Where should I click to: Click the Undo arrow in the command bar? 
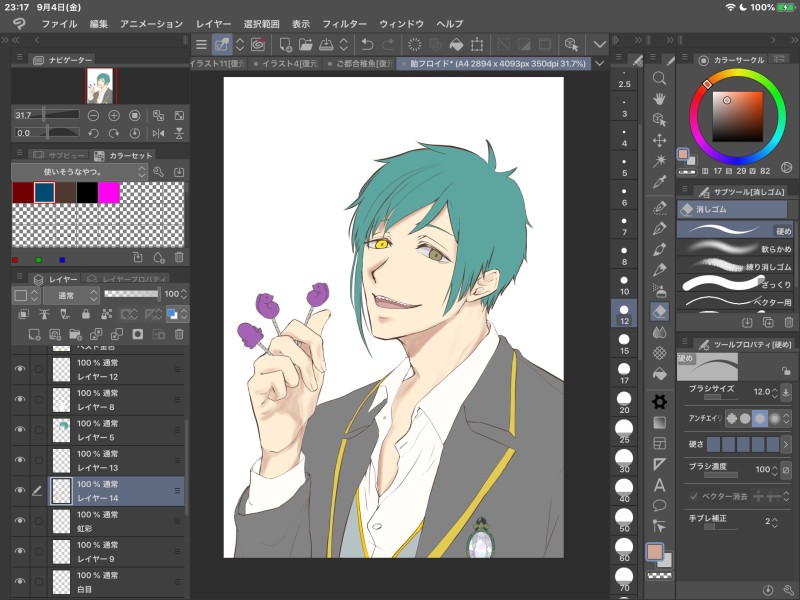point(366,44)
